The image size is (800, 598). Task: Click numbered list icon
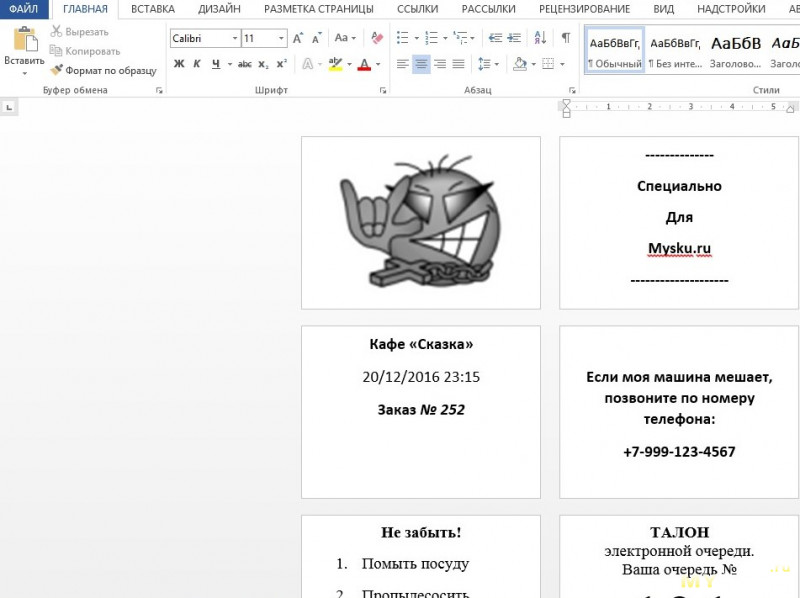pos(432,38)
